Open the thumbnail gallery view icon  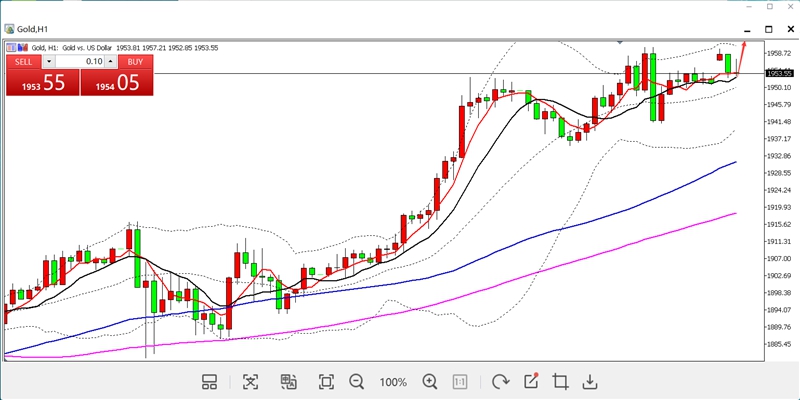[210, 381]
